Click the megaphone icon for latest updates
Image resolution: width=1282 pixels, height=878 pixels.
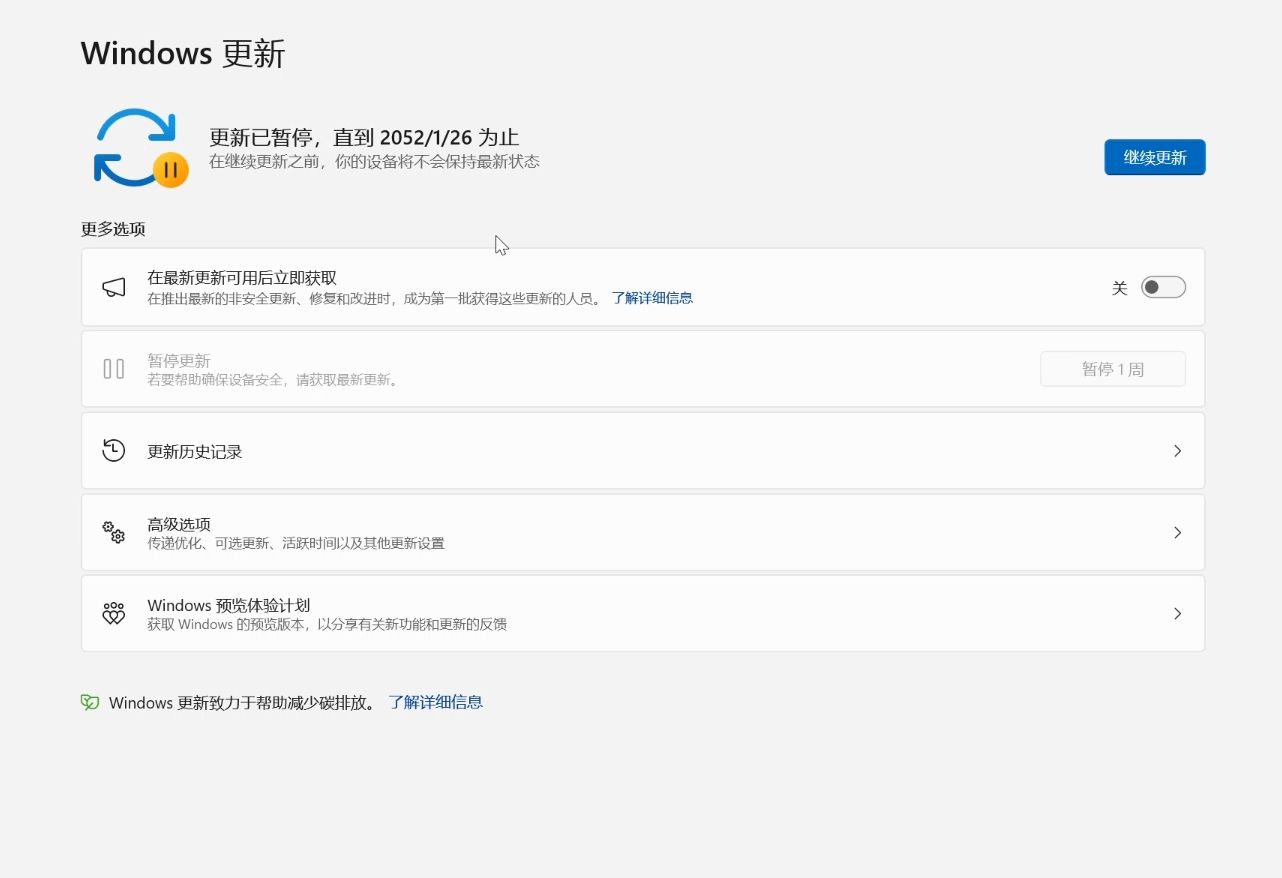pos(114,288)
